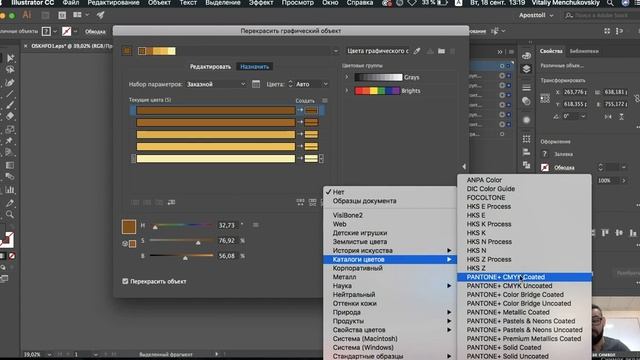Open the Цвета Авто dropdown

[312, 84]
